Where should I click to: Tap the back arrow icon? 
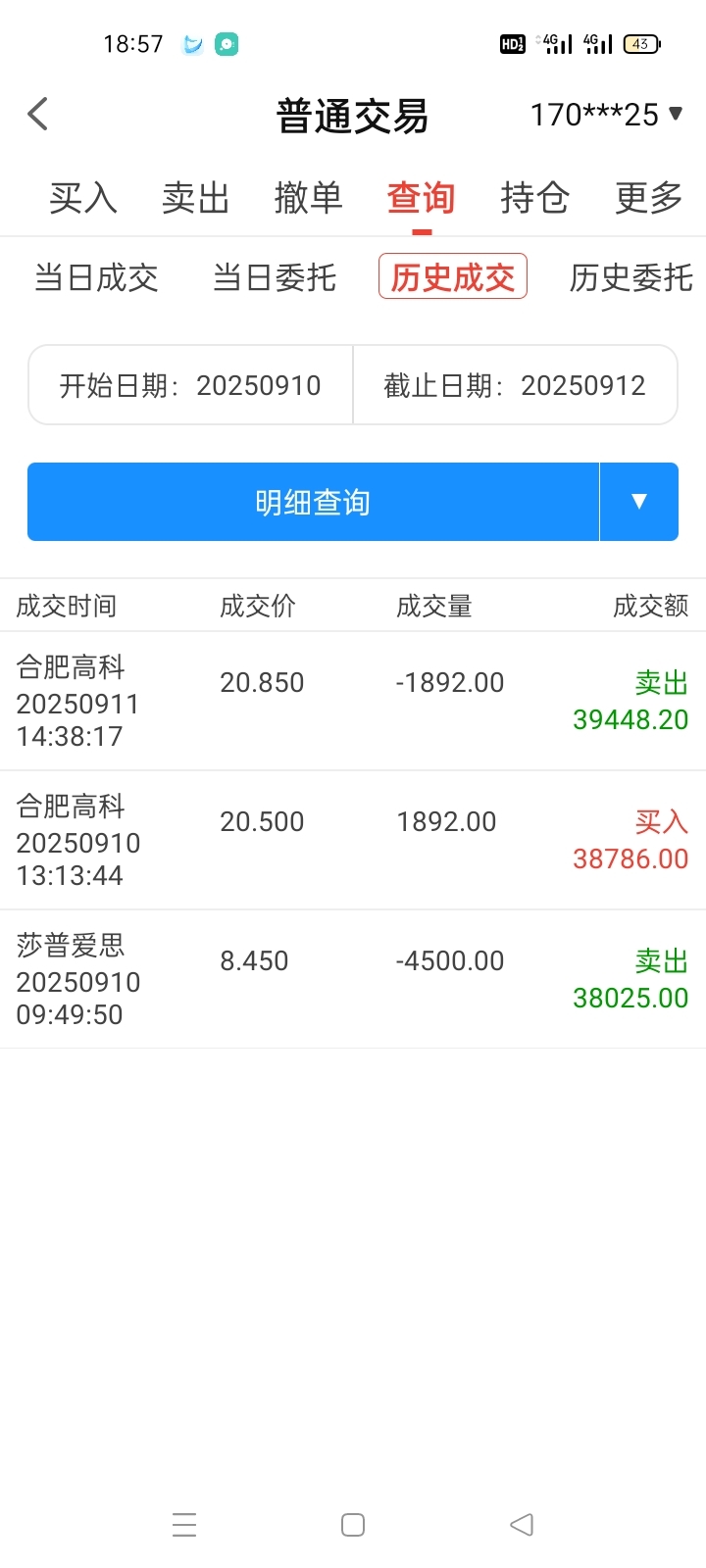(x=37, y=115)
